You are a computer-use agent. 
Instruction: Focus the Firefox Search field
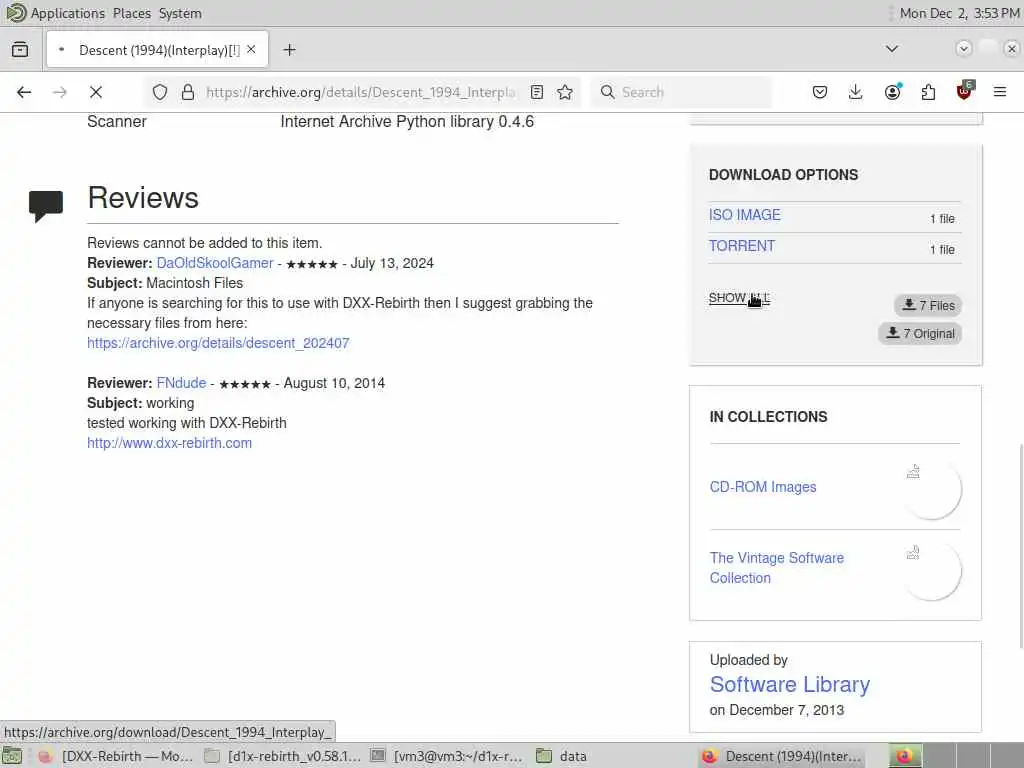680,92
